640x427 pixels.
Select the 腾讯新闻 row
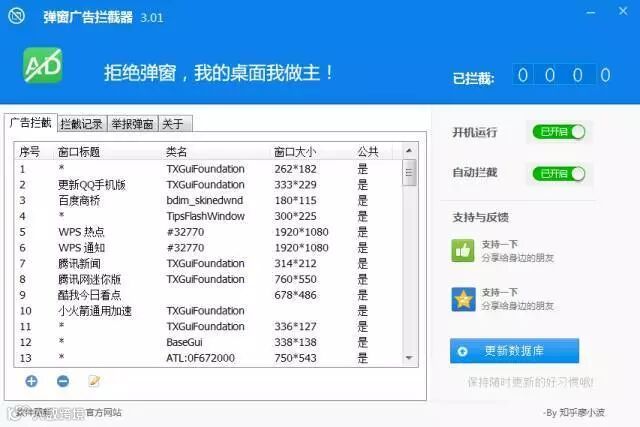click(208, 263)
